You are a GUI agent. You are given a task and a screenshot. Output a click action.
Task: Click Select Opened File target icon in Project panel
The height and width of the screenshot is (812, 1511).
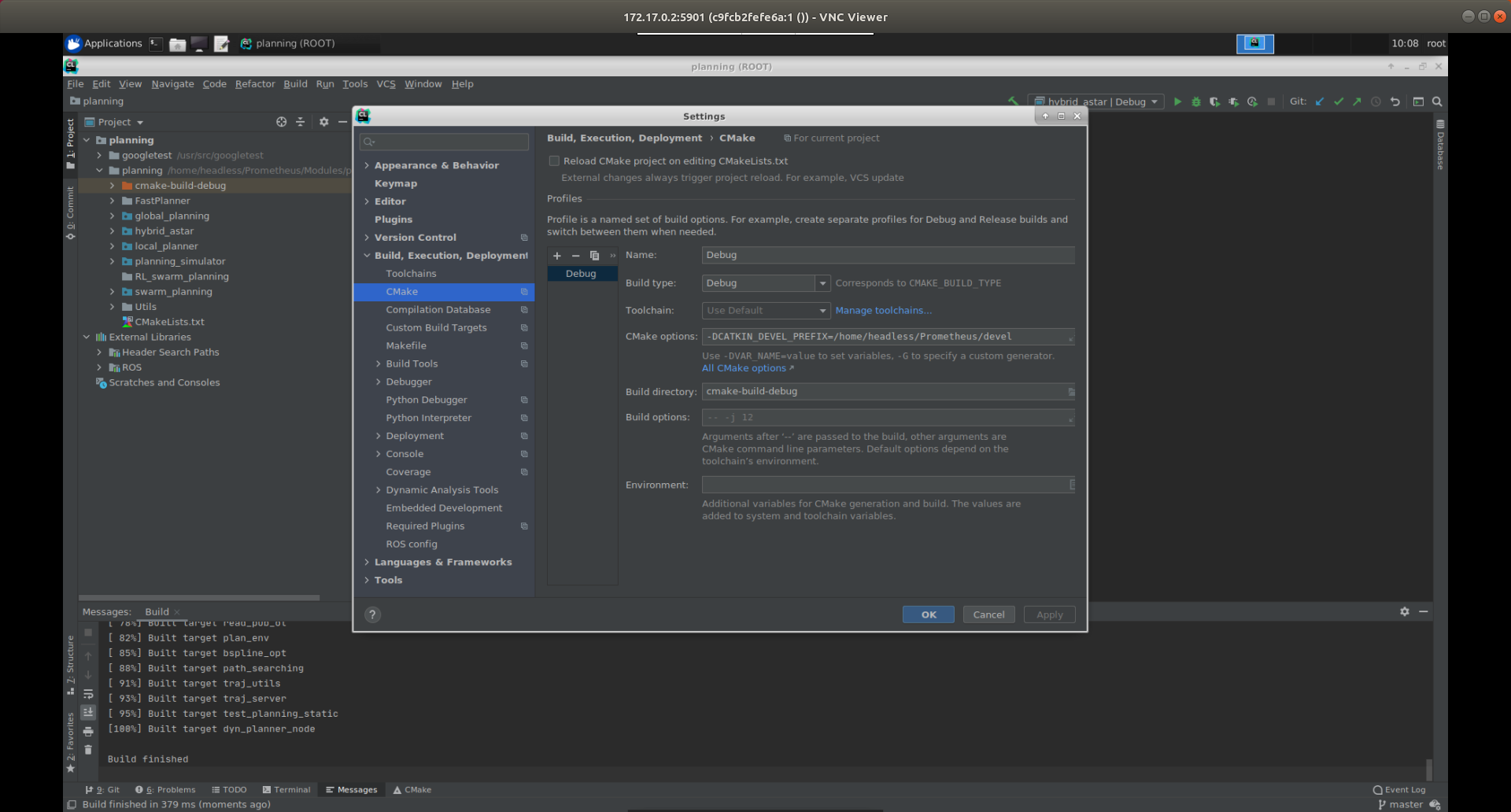(x=281, y=122)
